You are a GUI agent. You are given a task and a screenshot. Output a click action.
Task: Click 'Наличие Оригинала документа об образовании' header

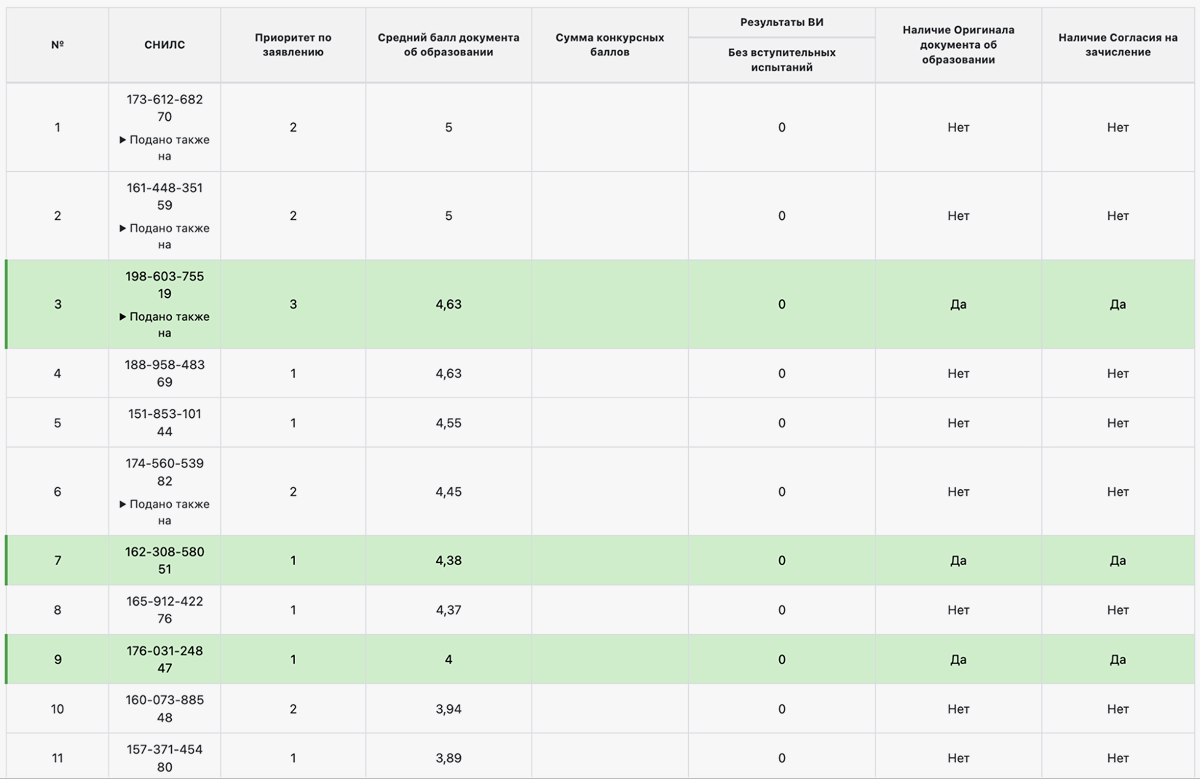pyautogui.click(x=958, y=45)
